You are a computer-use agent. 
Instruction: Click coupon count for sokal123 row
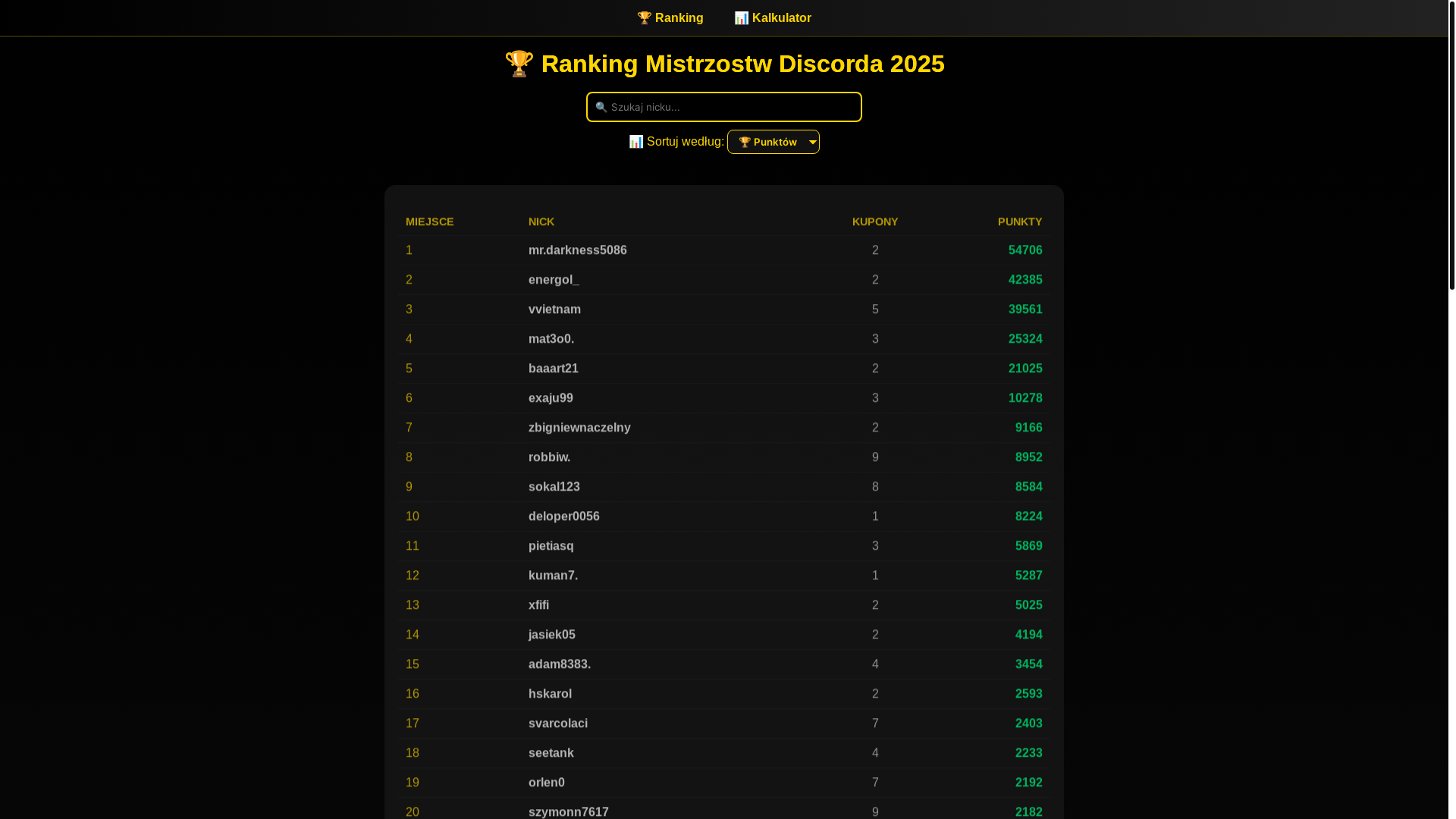click(x=875, y=487)
